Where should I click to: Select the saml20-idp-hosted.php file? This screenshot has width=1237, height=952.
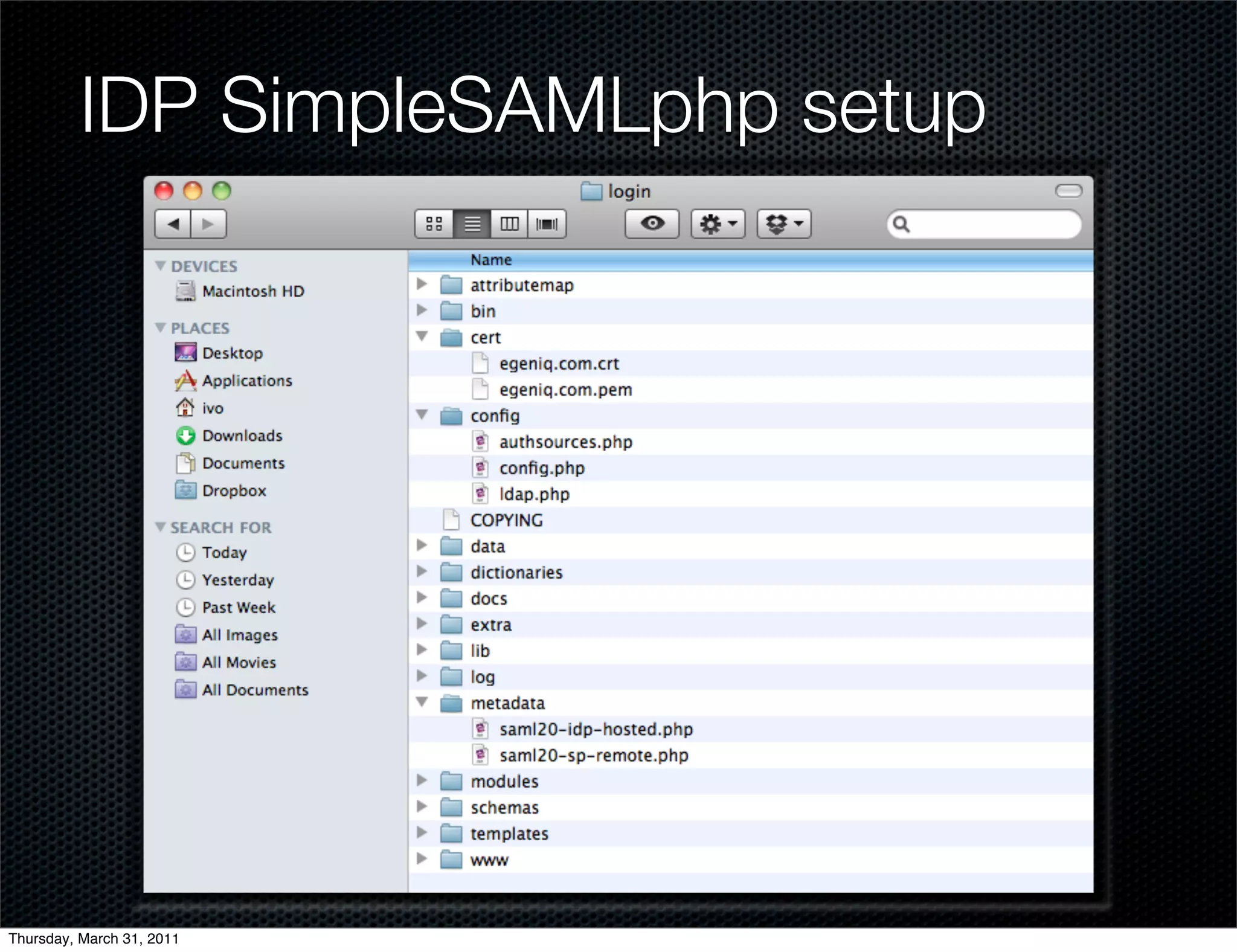point(751,729)
